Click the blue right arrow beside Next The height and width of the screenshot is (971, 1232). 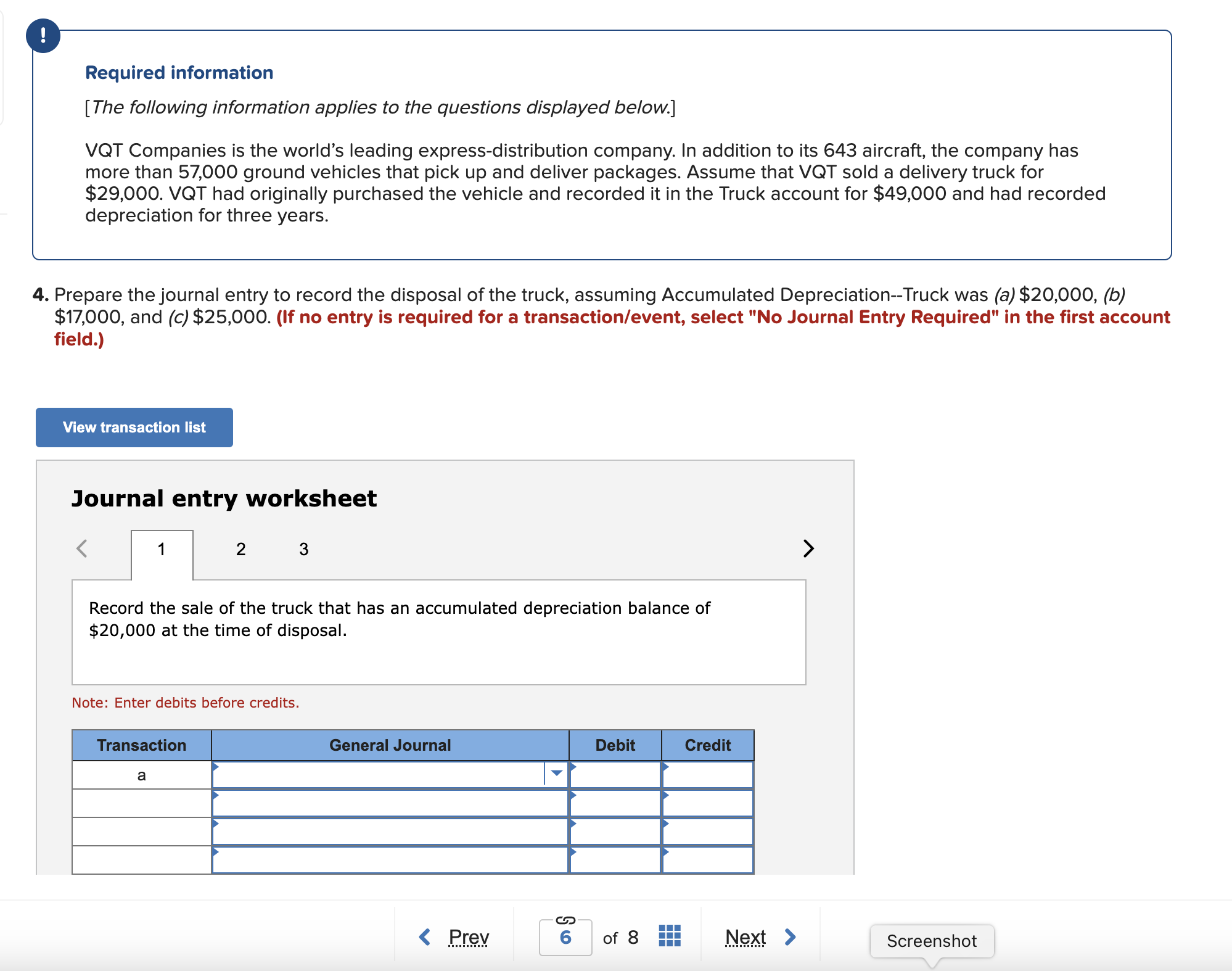pyautogui.click(x=791, y=936)
